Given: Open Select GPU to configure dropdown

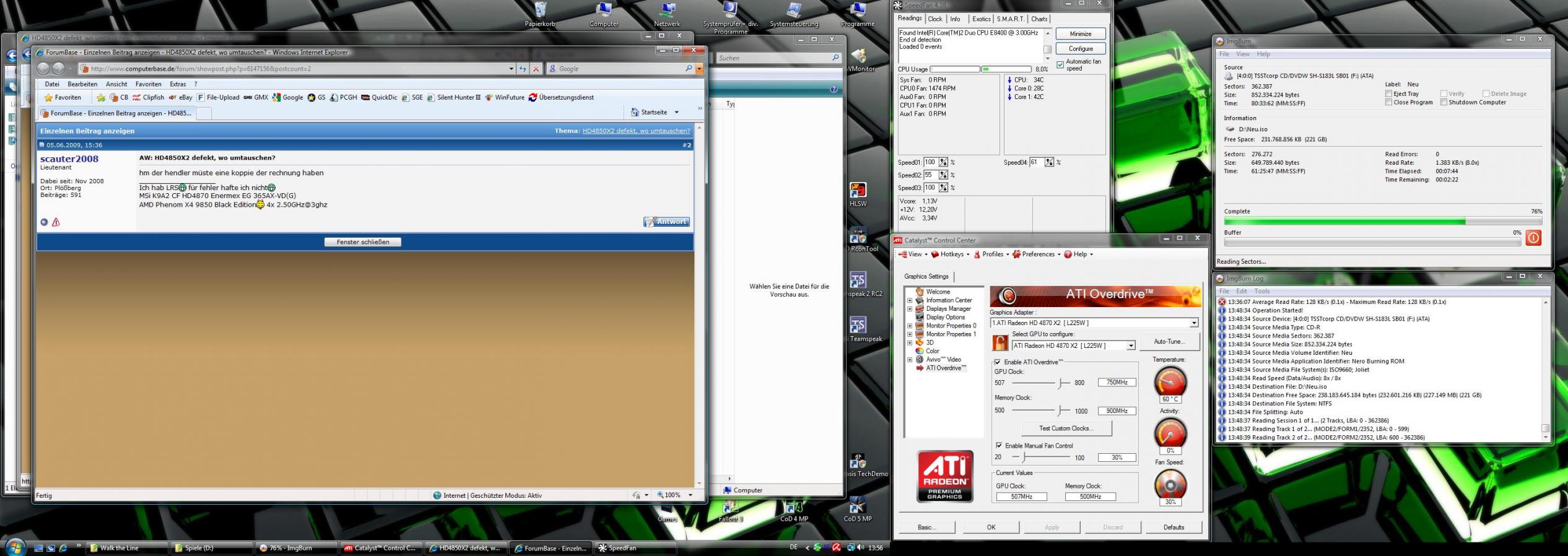Looking at the screenshot, I should click(x=1130, y=345).
